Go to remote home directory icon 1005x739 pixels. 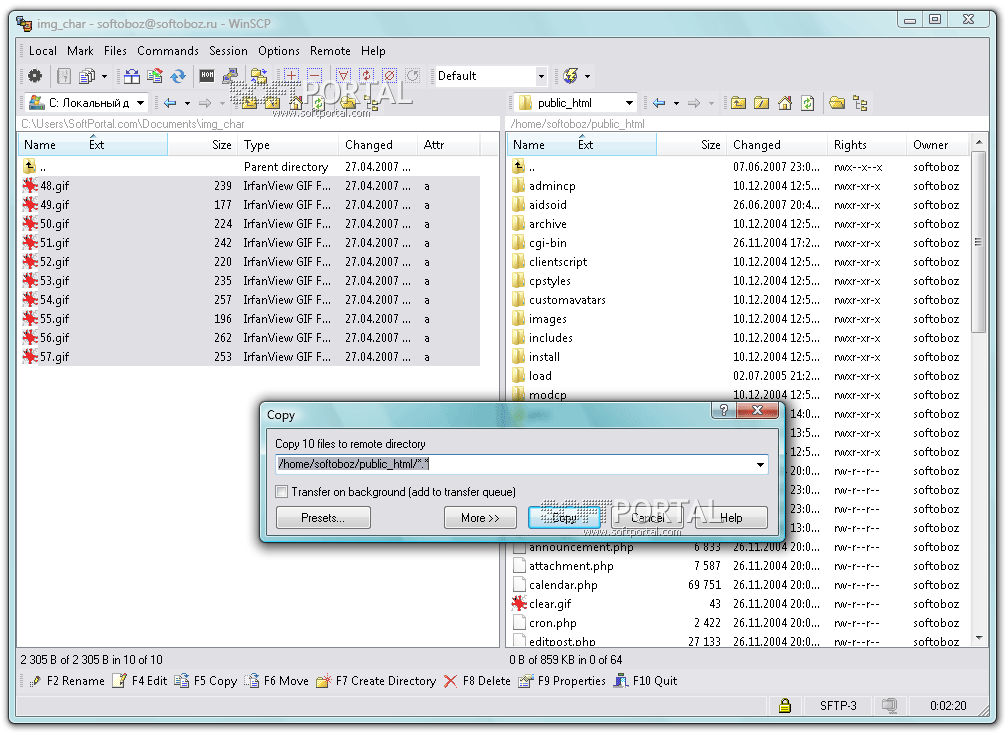[785, 103]
